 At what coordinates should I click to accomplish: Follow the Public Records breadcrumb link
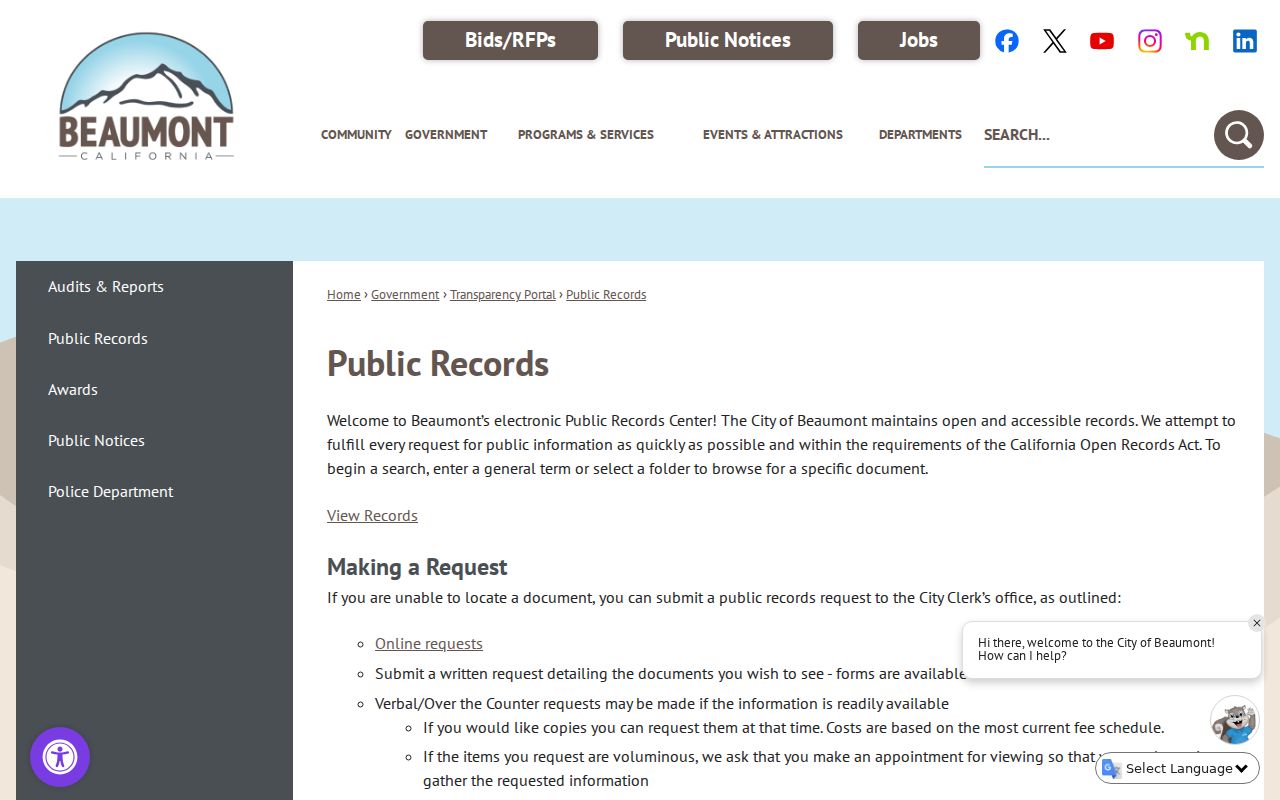[606, 295]
